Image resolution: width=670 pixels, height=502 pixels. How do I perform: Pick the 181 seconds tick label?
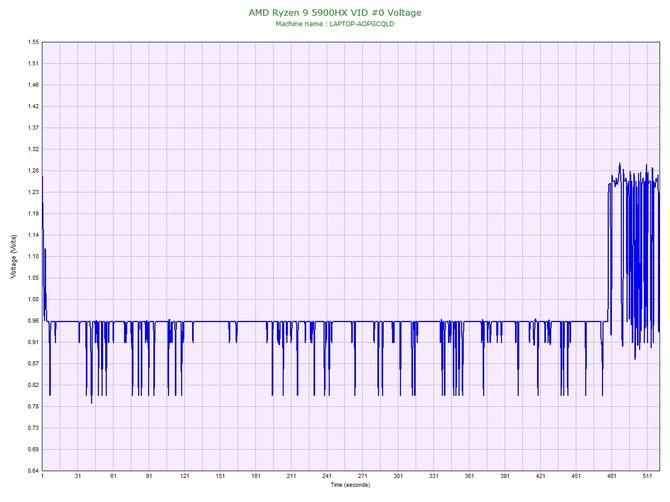(x=256, y=476)
